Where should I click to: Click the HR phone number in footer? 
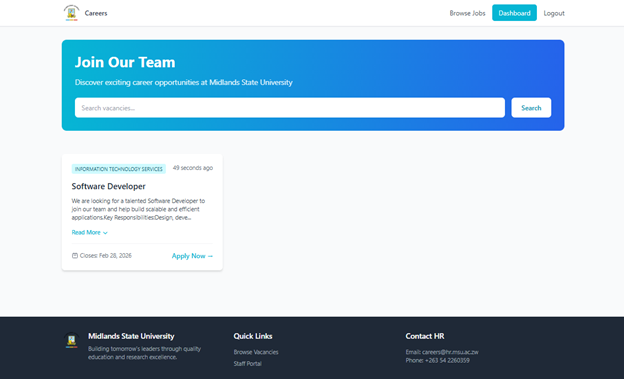[447, 360]
